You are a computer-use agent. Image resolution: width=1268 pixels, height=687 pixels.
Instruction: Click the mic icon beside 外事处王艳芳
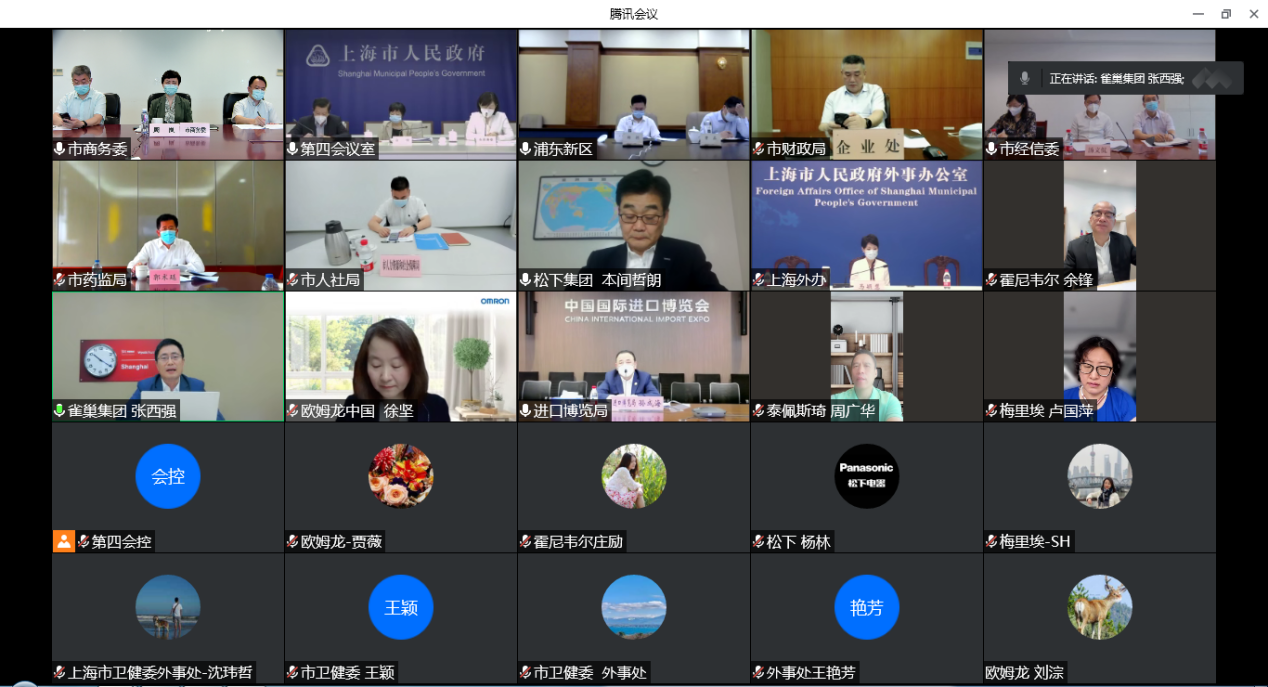[x=759, y=673]
